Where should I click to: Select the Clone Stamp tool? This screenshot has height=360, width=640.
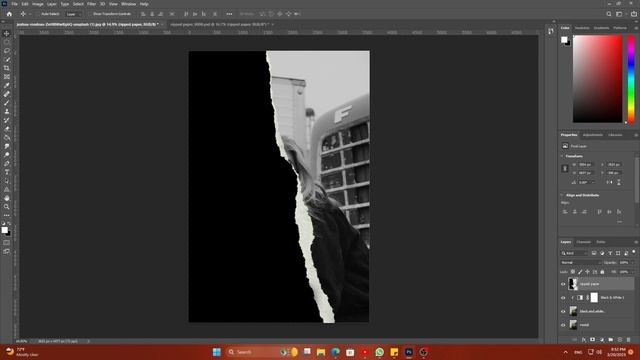tap(7, 111)
